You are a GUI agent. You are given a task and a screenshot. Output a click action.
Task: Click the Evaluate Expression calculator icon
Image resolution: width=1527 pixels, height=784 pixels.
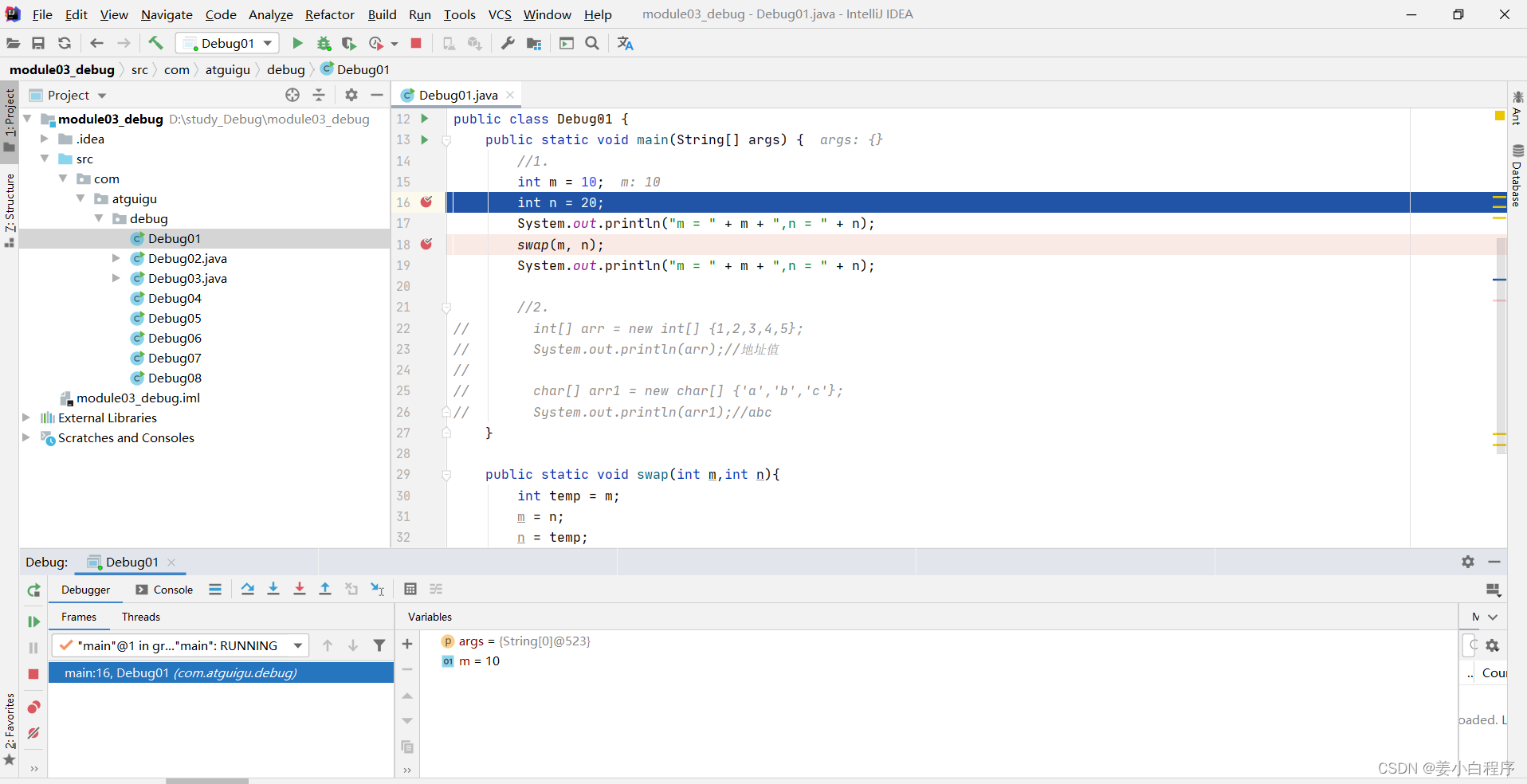pos(410,589)
